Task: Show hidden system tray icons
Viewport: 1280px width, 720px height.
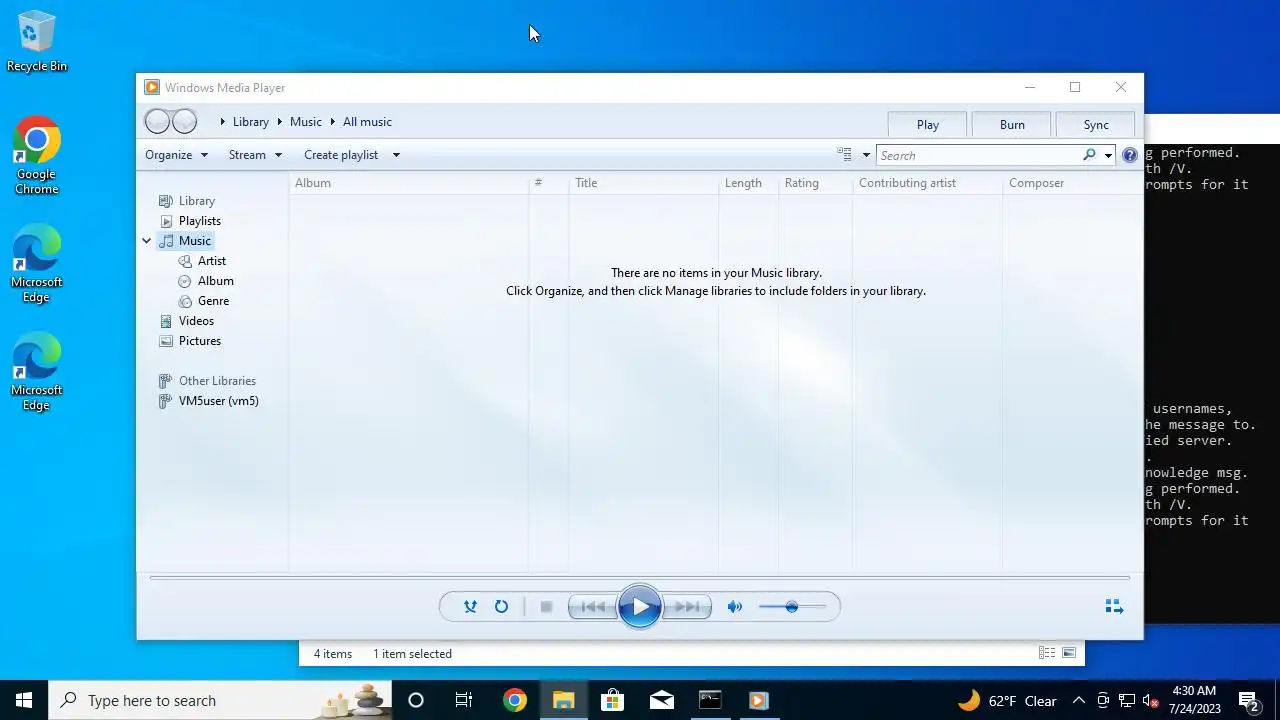Action: pos(1078,700)
